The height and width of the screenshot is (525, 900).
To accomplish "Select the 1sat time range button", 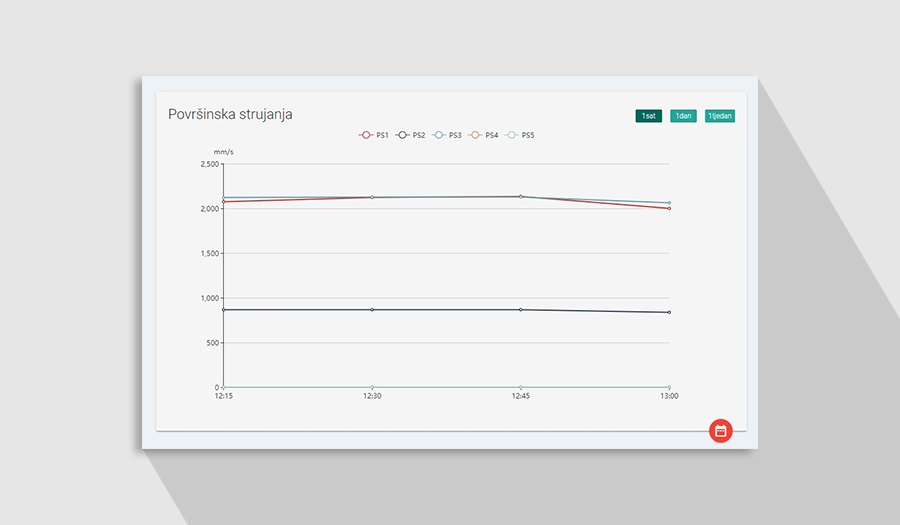I will point(649,116).
